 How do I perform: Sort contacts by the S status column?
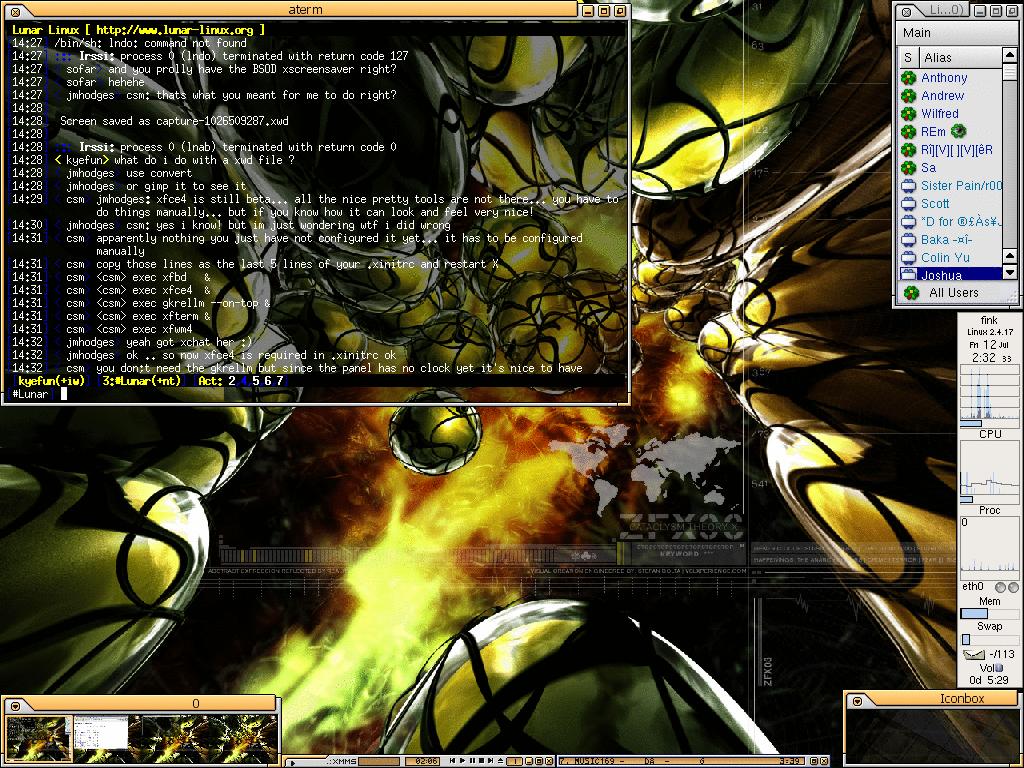908,58
